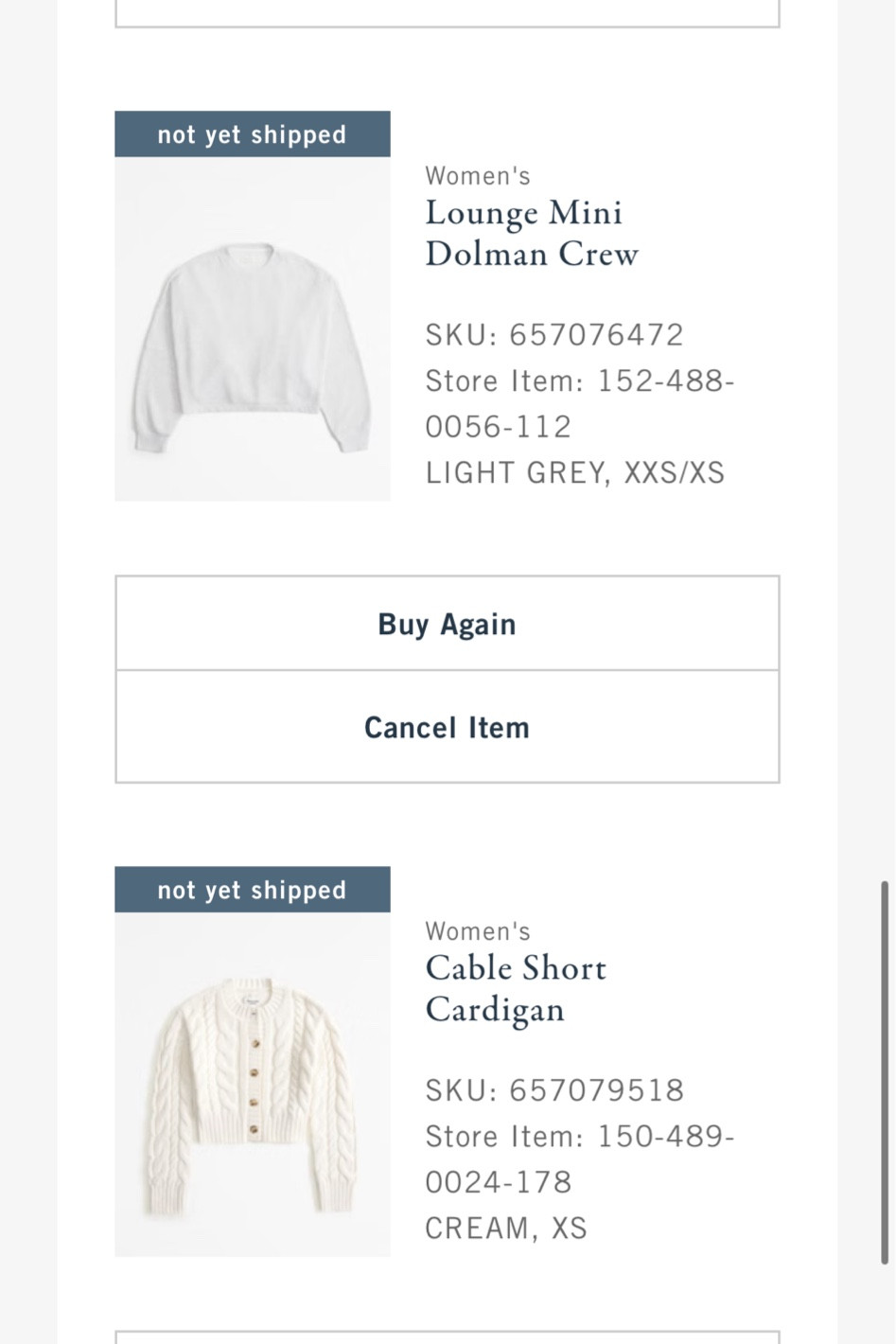Click the LIGHT GREY, XXS/XS variant text
896x1344 pixels.
(575, 471)
